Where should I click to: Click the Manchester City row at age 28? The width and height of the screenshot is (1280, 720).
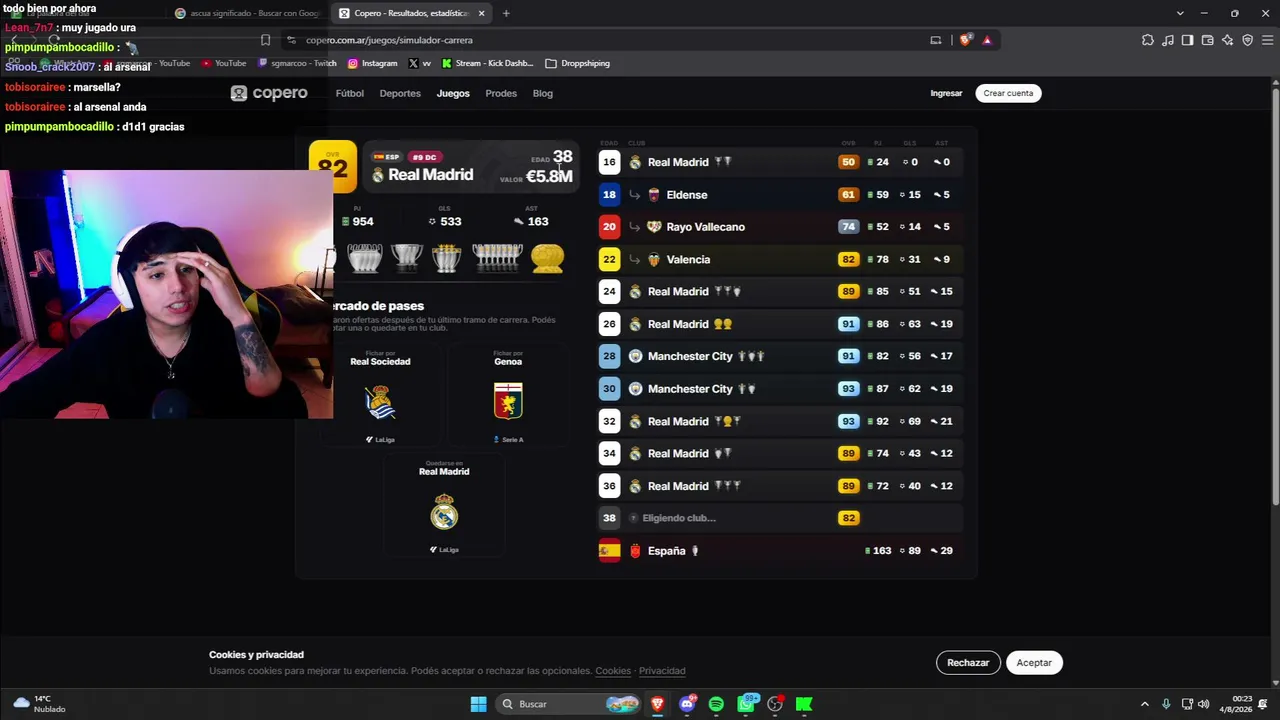[x=780, y=356]
